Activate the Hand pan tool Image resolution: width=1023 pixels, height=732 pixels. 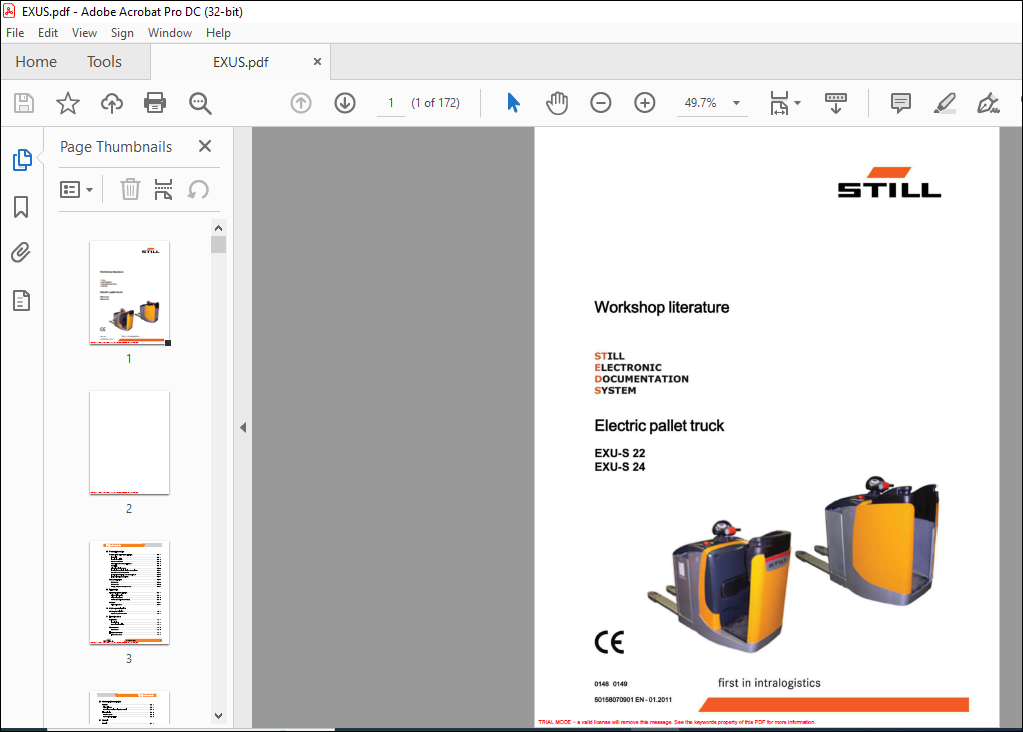[x=557, y=103]
